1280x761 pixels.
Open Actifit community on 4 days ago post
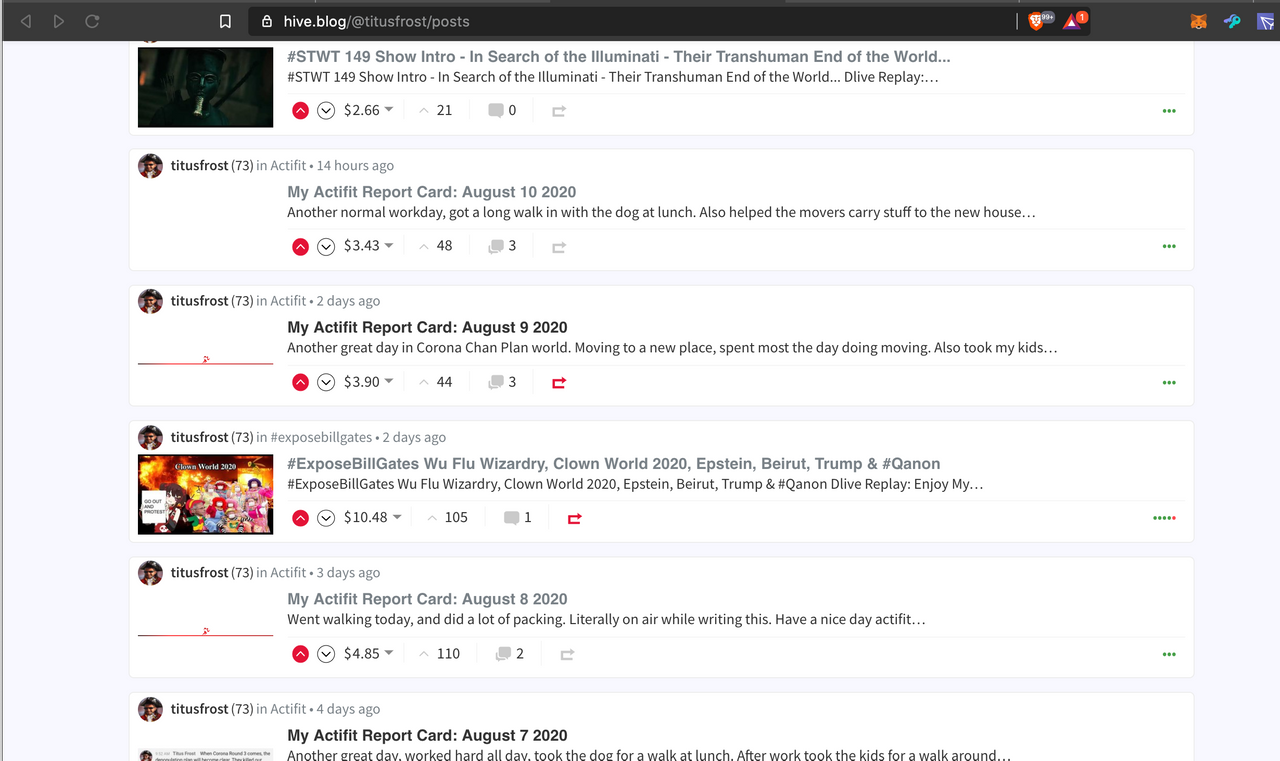click(x=288, y=709)
